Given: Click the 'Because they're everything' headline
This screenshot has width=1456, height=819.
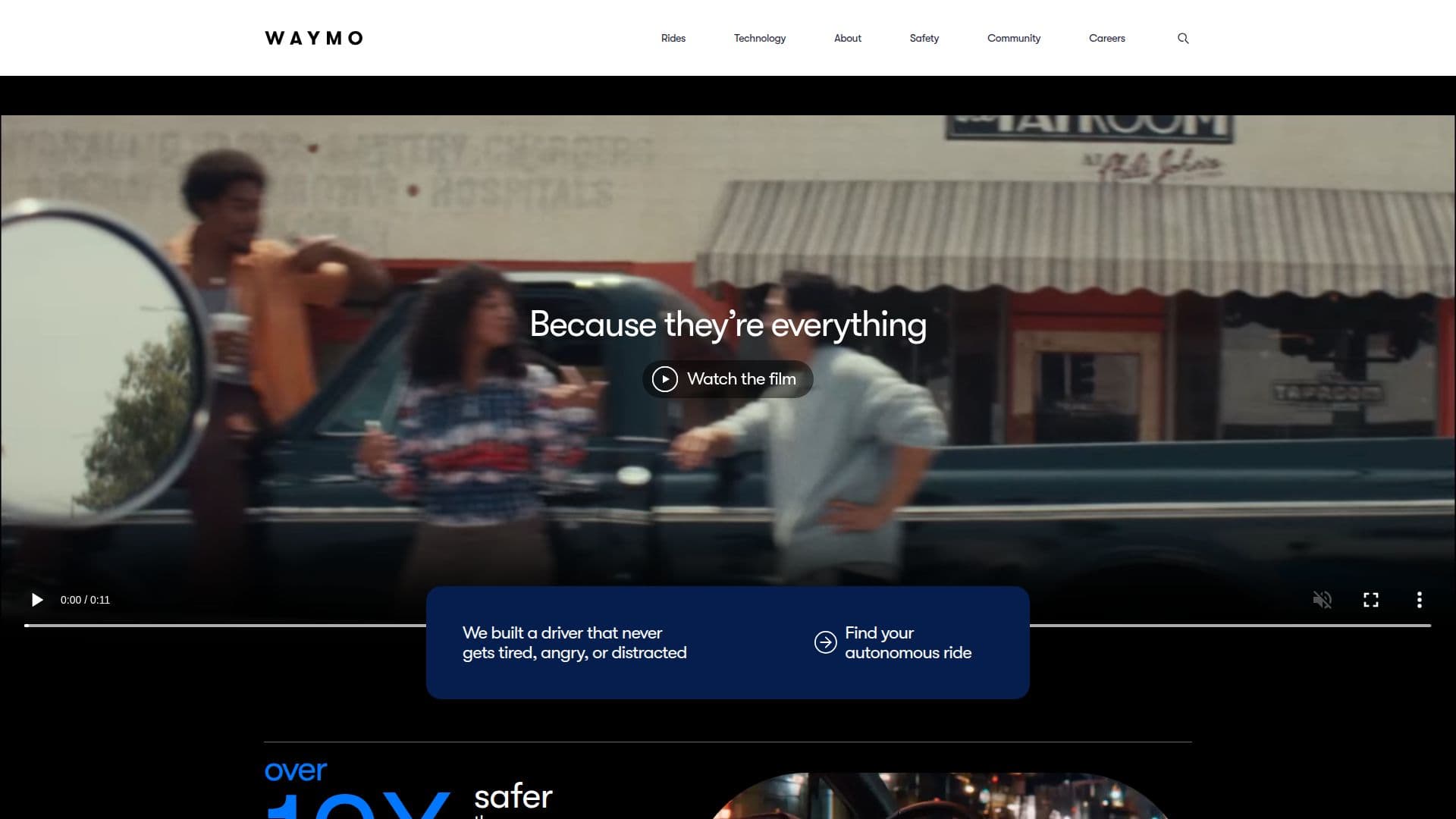Looking at the screenshot, I should [x=727, y=325].
